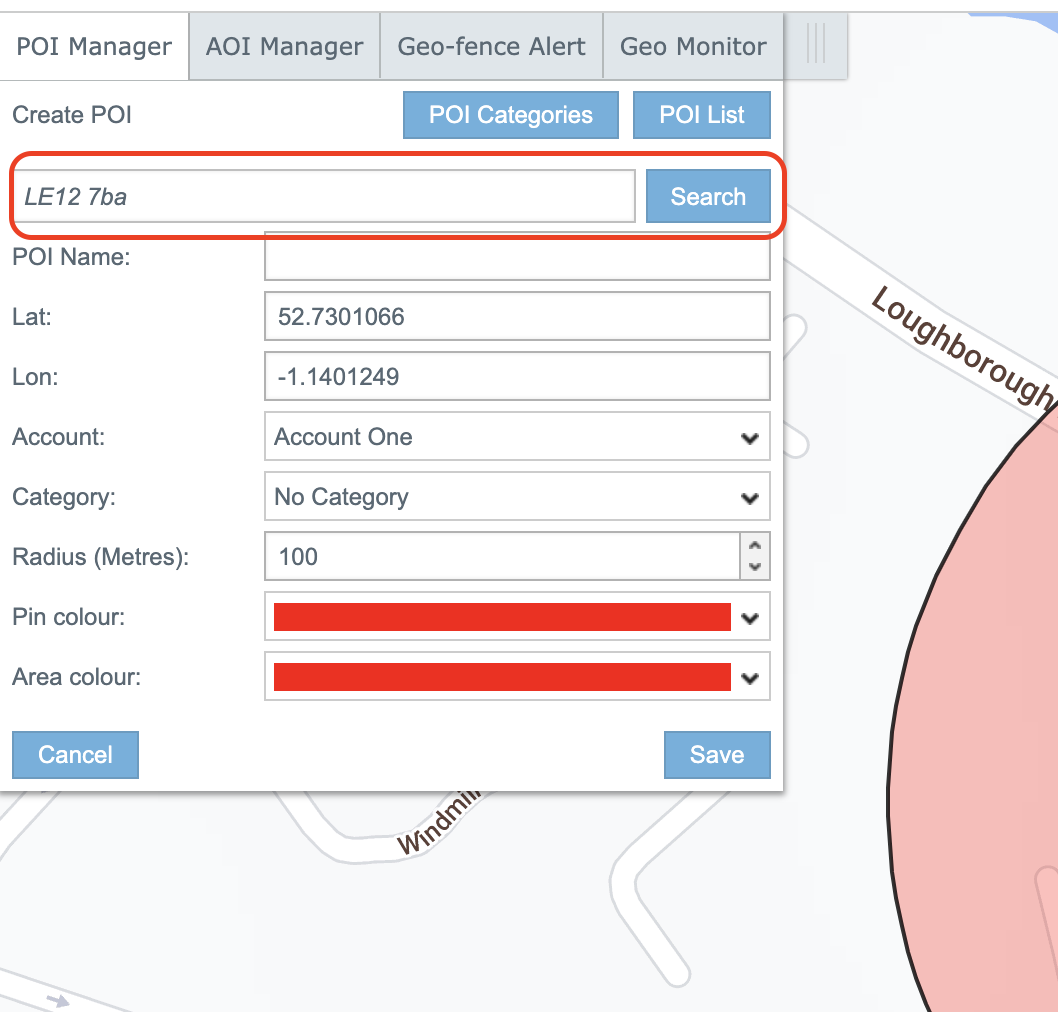Click the Lon field

pos(516,377)
